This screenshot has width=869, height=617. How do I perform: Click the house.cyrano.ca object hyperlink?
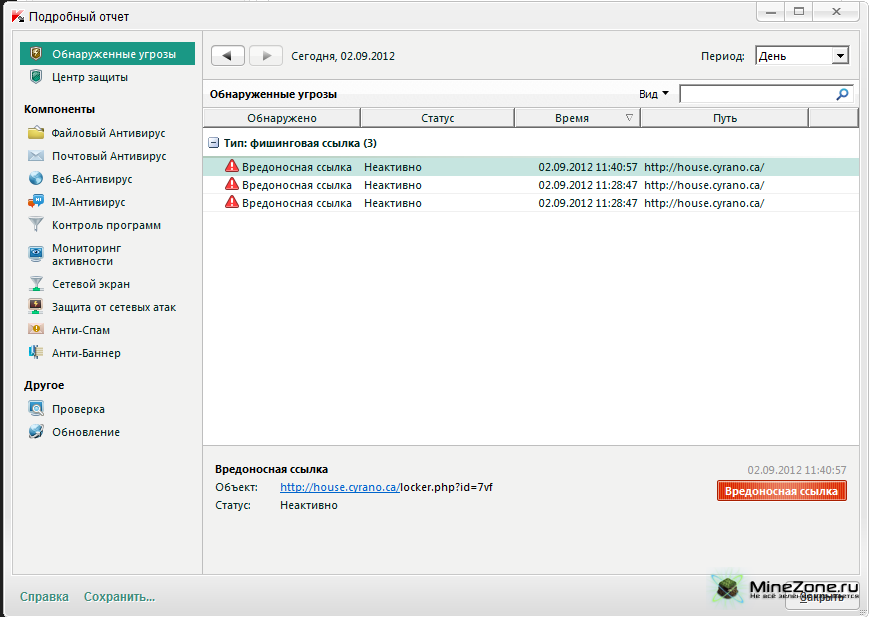pos(339,487)
